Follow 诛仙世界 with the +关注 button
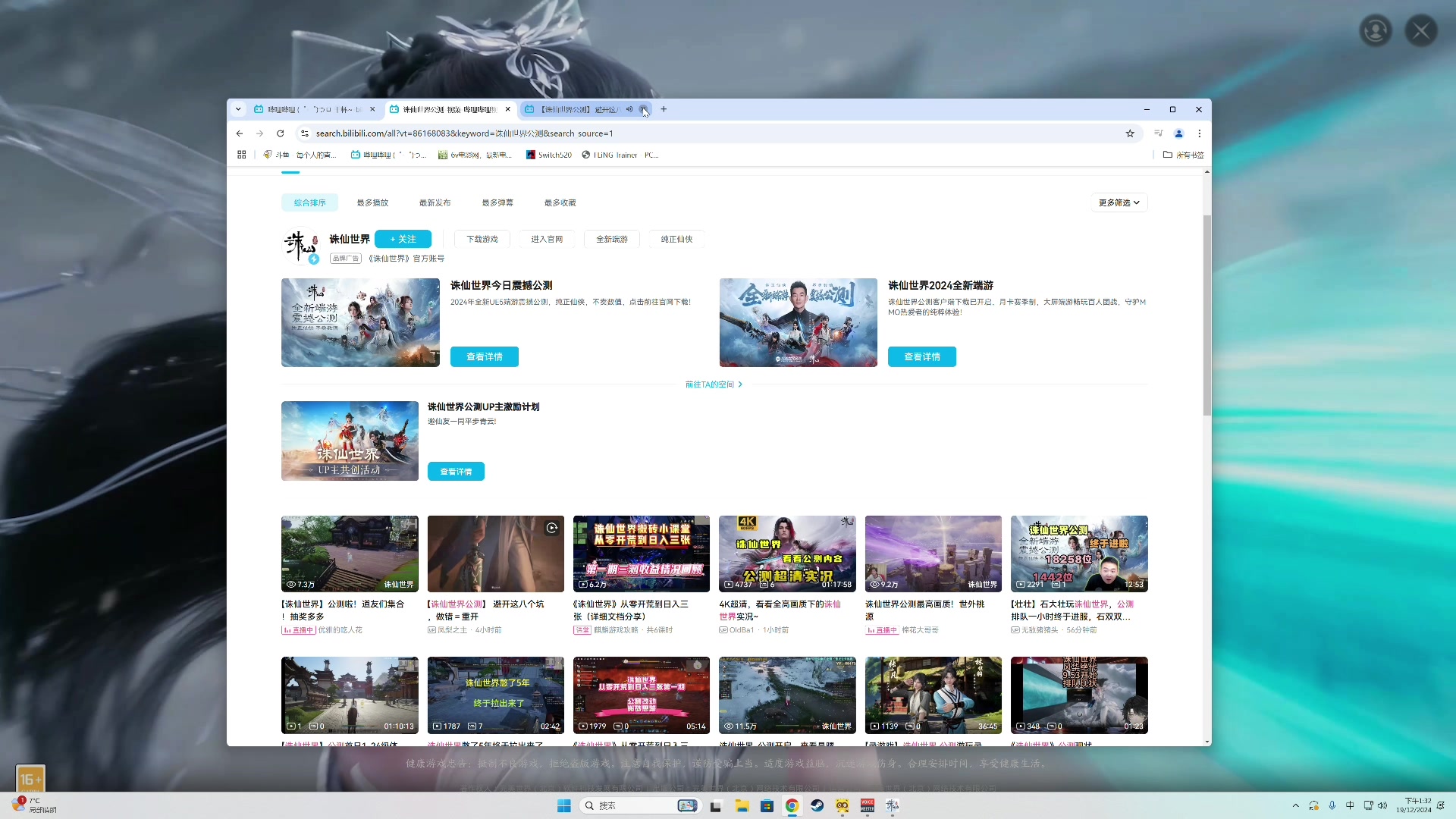 [403, 239]
